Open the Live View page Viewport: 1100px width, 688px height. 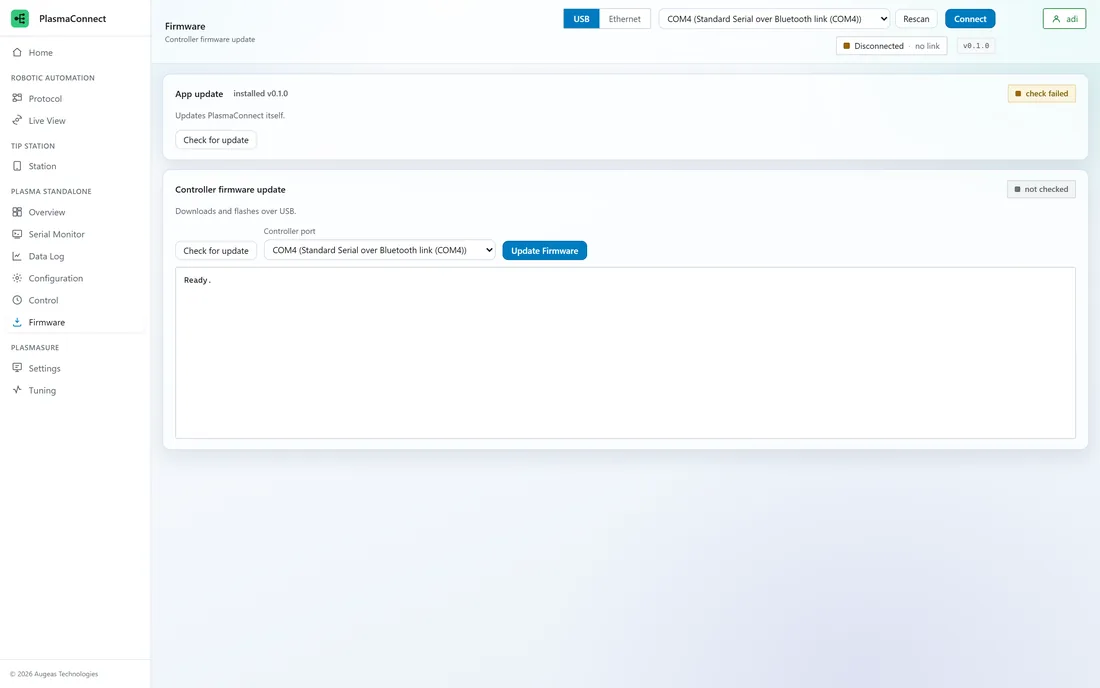coord(74,121)
